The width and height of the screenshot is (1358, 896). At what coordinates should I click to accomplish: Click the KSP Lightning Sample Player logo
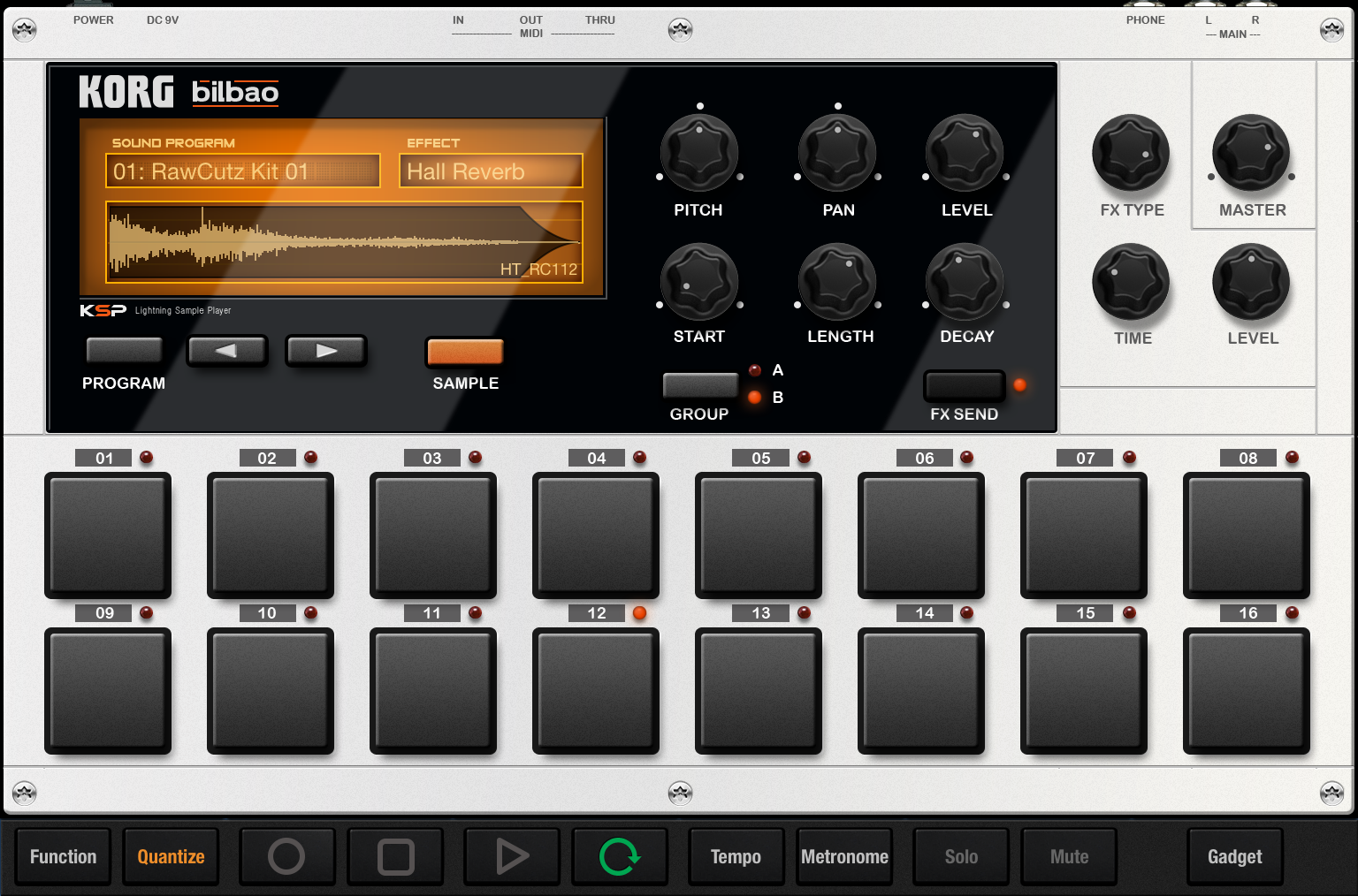coord(156,310)
